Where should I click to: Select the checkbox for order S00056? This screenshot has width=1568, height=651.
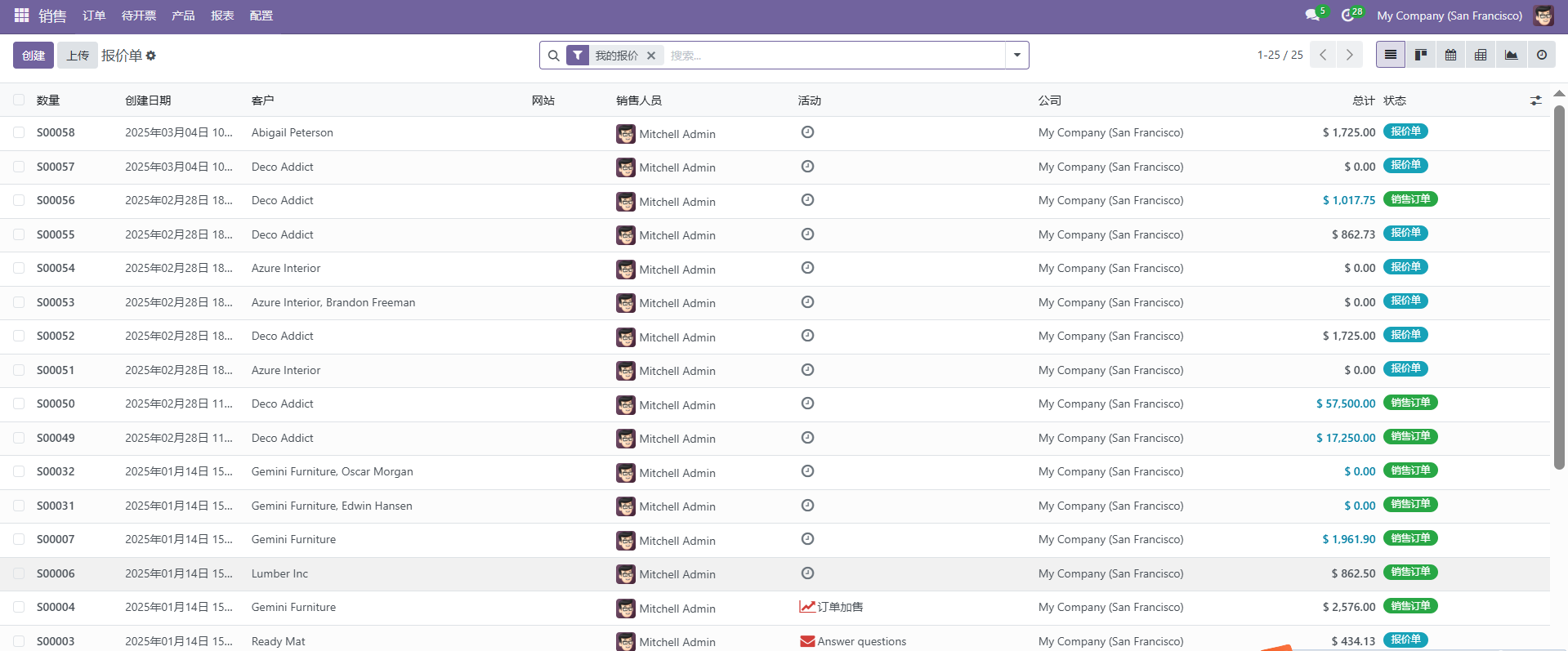tap(19, 200)
